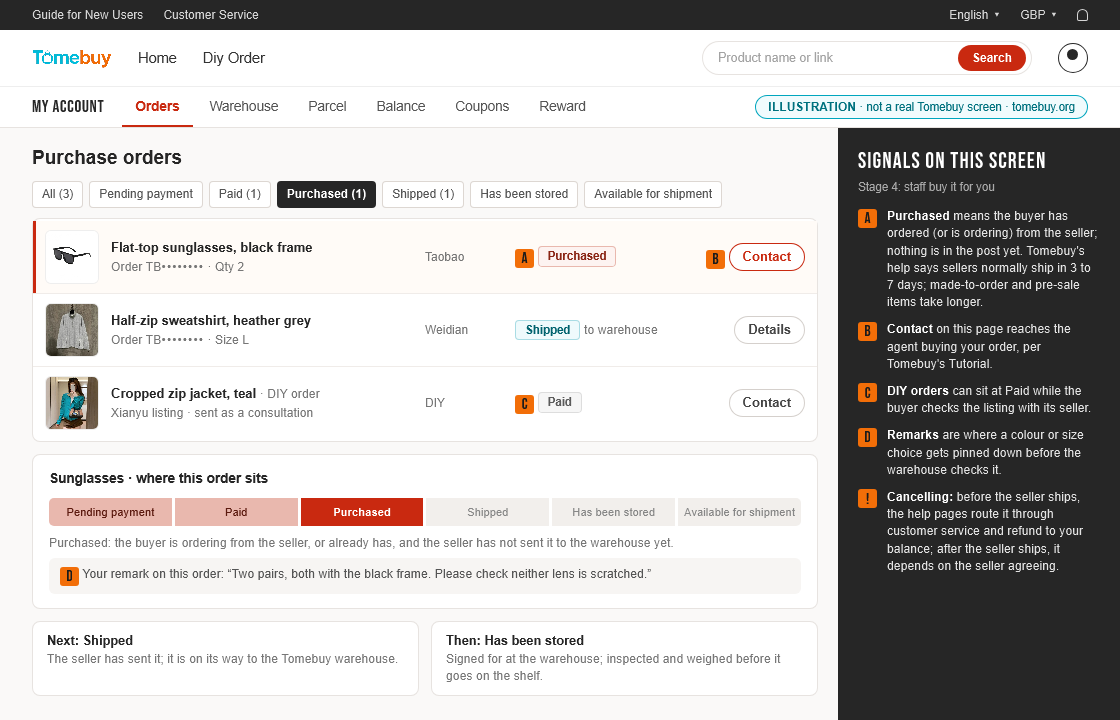This screenshot has width=1120, height=720.
Task: Open the Reward tab
Action: coord(562,106)
